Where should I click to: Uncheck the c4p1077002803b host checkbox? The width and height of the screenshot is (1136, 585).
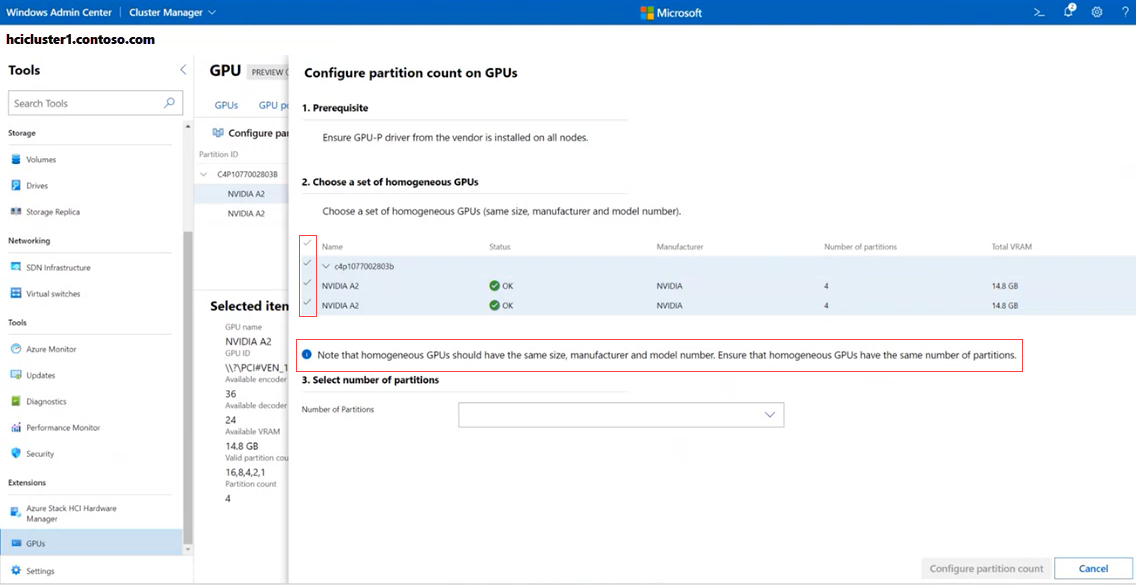click(307, 265)
